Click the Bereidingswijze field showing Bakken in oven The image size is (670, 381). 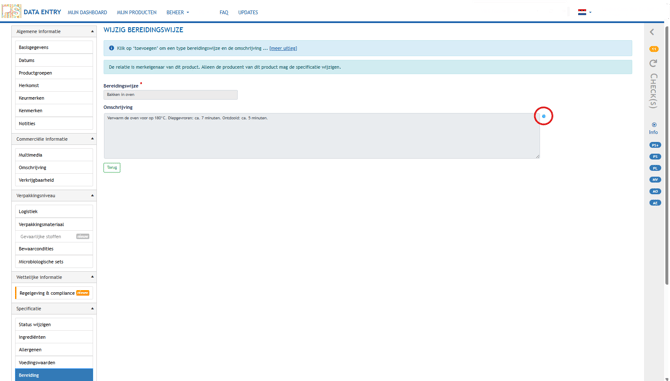click(x=170, y=95)
